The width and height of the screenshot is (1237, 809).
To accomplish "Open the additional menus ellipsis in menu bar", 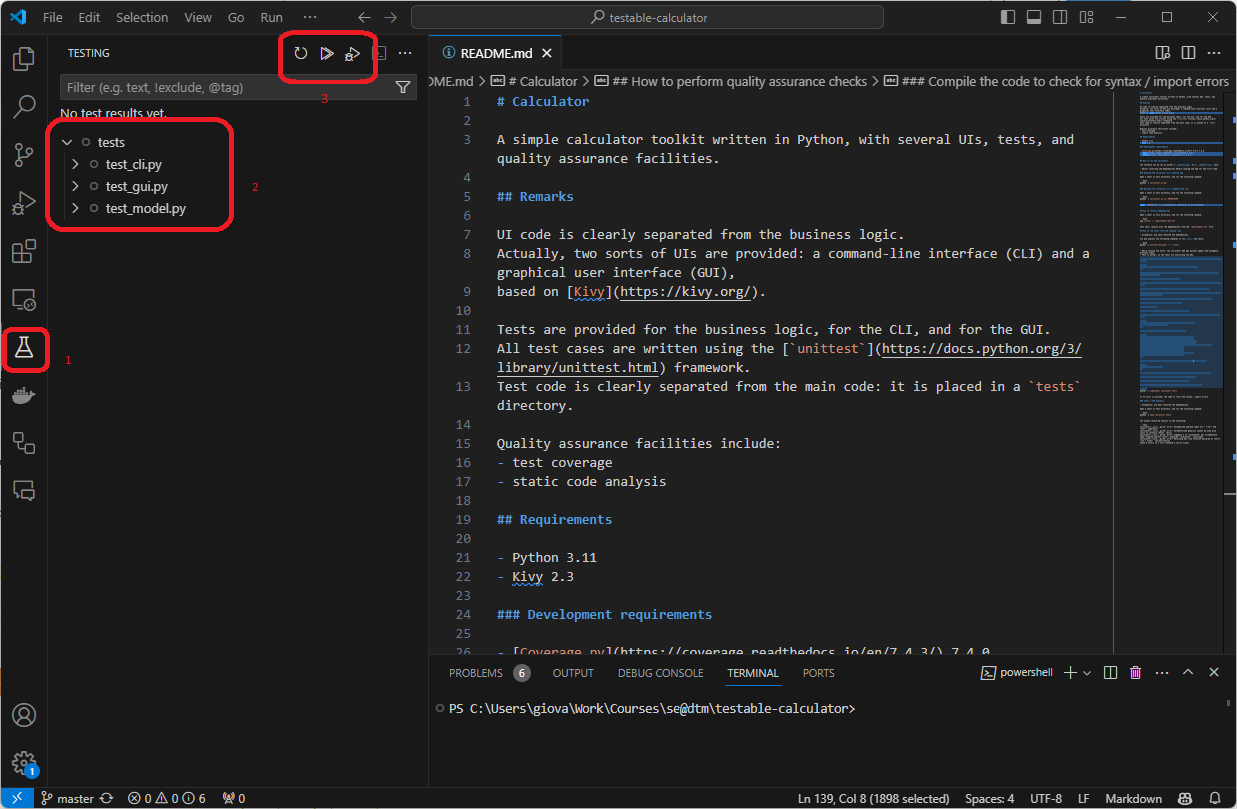I will click(x=310, y=17).
